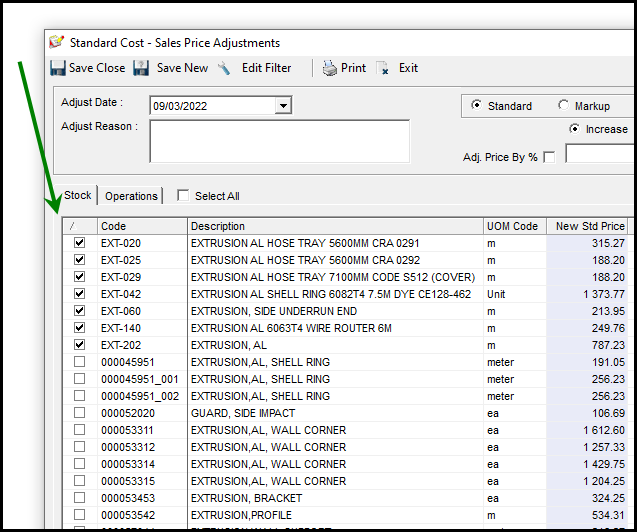Click inside the Adjust Reason text box
Image resolution: width=637 pixels, height=532 pixels.
pyautogui.click(x=279, y=141)
